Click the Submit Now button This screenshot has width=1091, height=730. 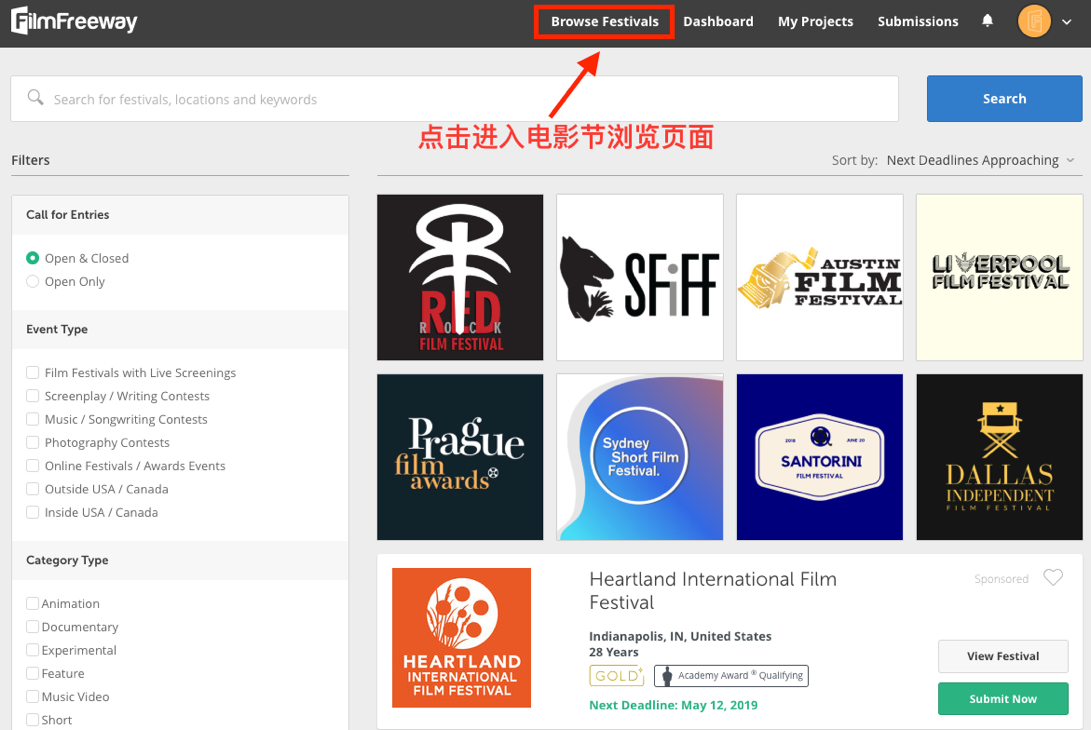point(1003,699)
